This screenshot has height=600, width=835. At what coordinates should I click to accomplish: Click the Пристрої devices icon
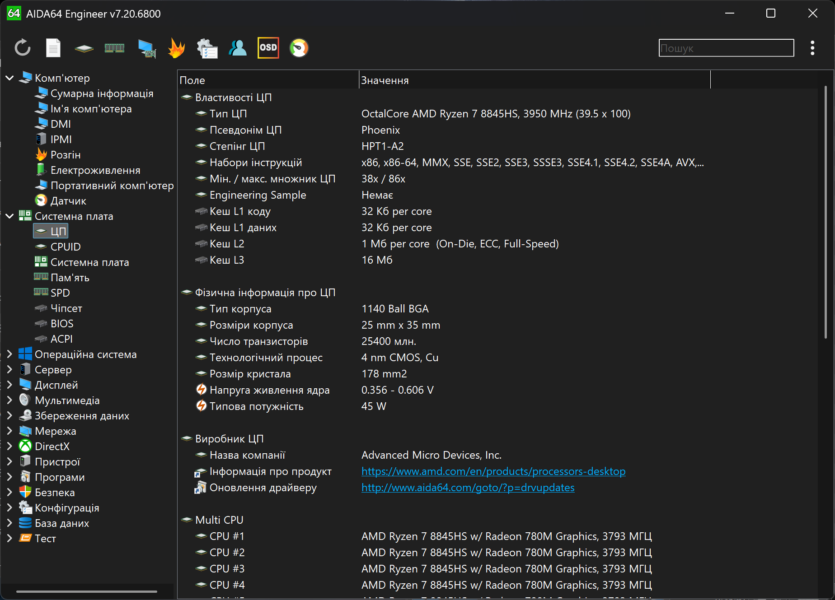click(25, 462)
